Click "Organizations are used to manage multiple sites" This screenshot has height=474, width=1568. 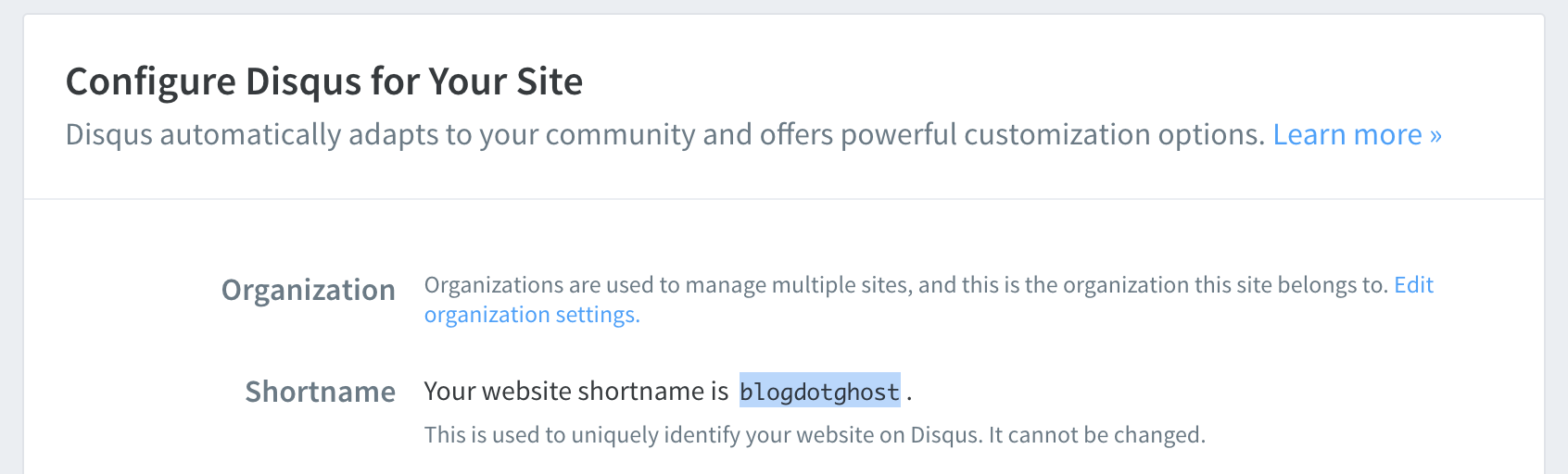[665, 285]
